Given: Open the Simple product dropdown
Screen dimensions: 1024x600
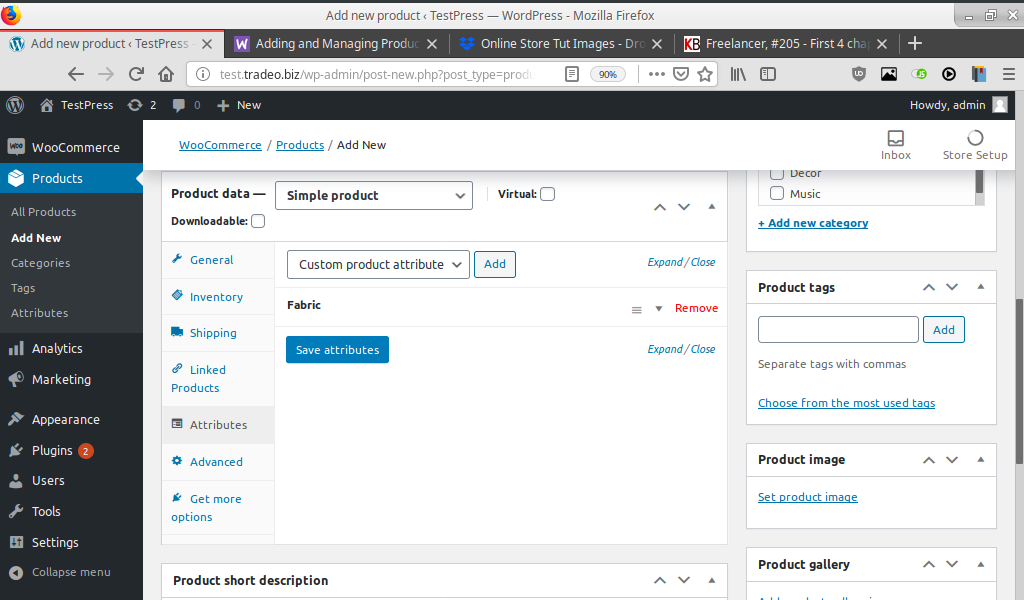Looking at the screenshot, I should 374,195.
